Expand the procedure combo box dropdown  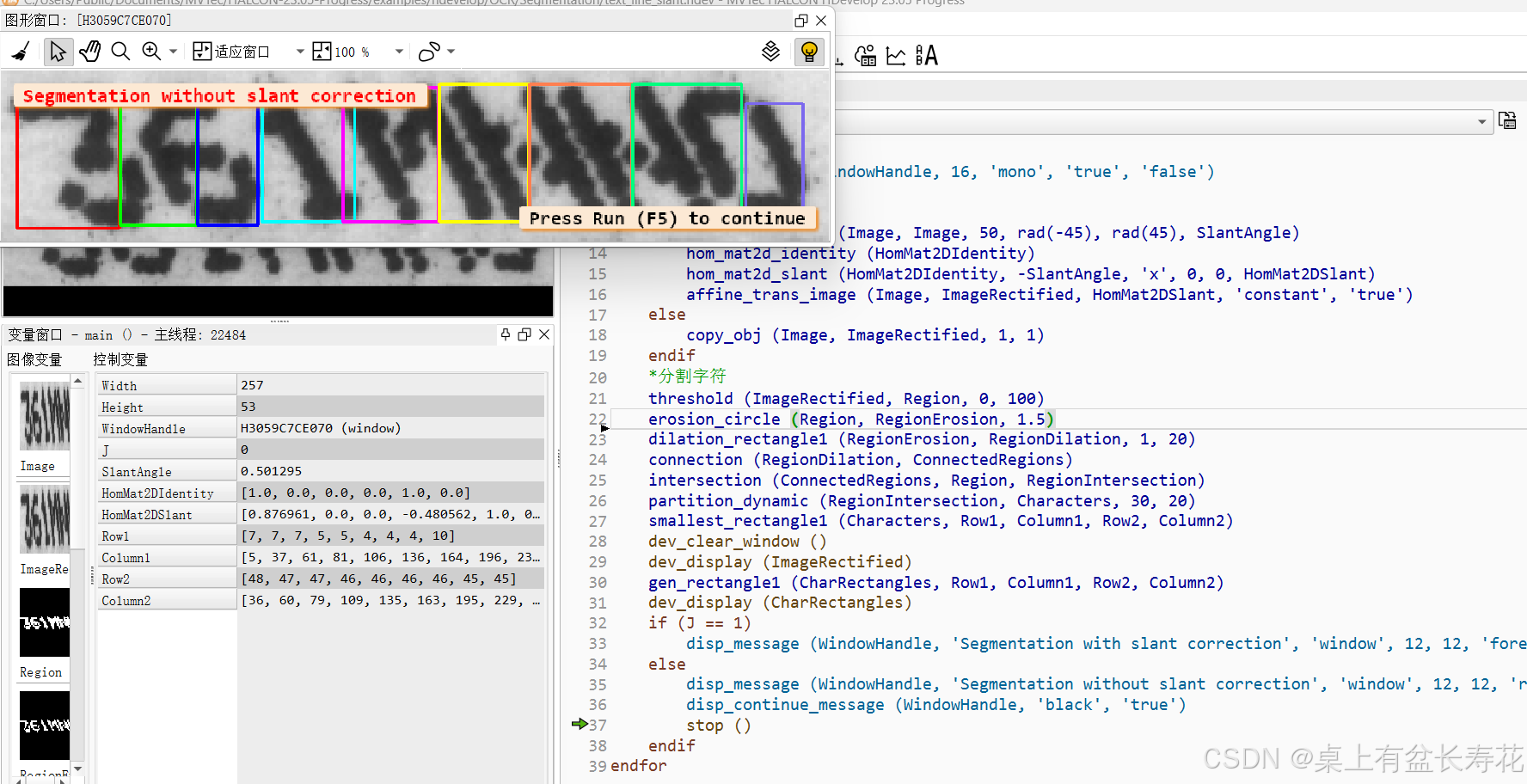[x=1481, y=122]
